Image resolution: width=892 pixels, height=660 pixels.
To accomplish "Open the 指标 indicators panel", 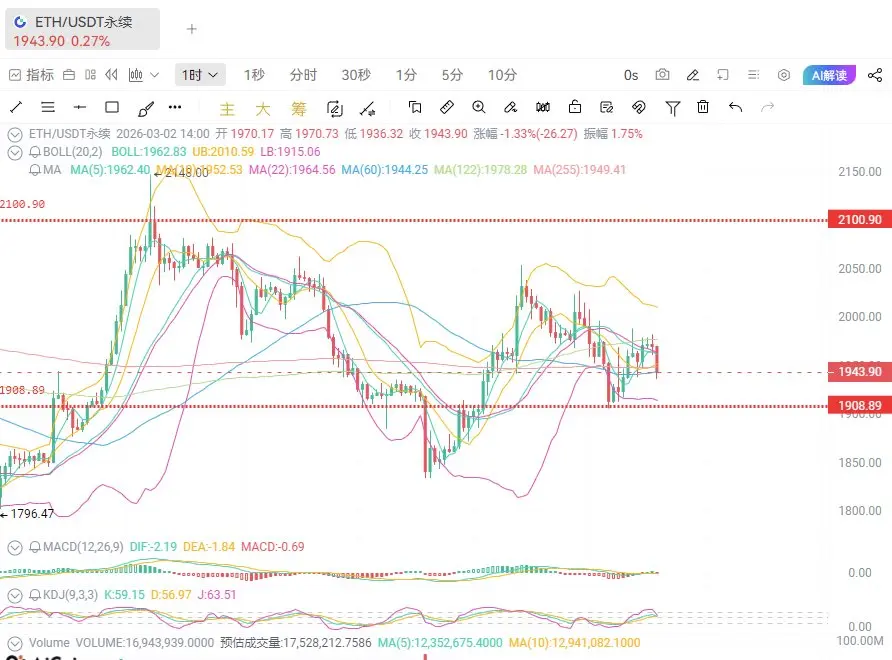I will point(31,75).
